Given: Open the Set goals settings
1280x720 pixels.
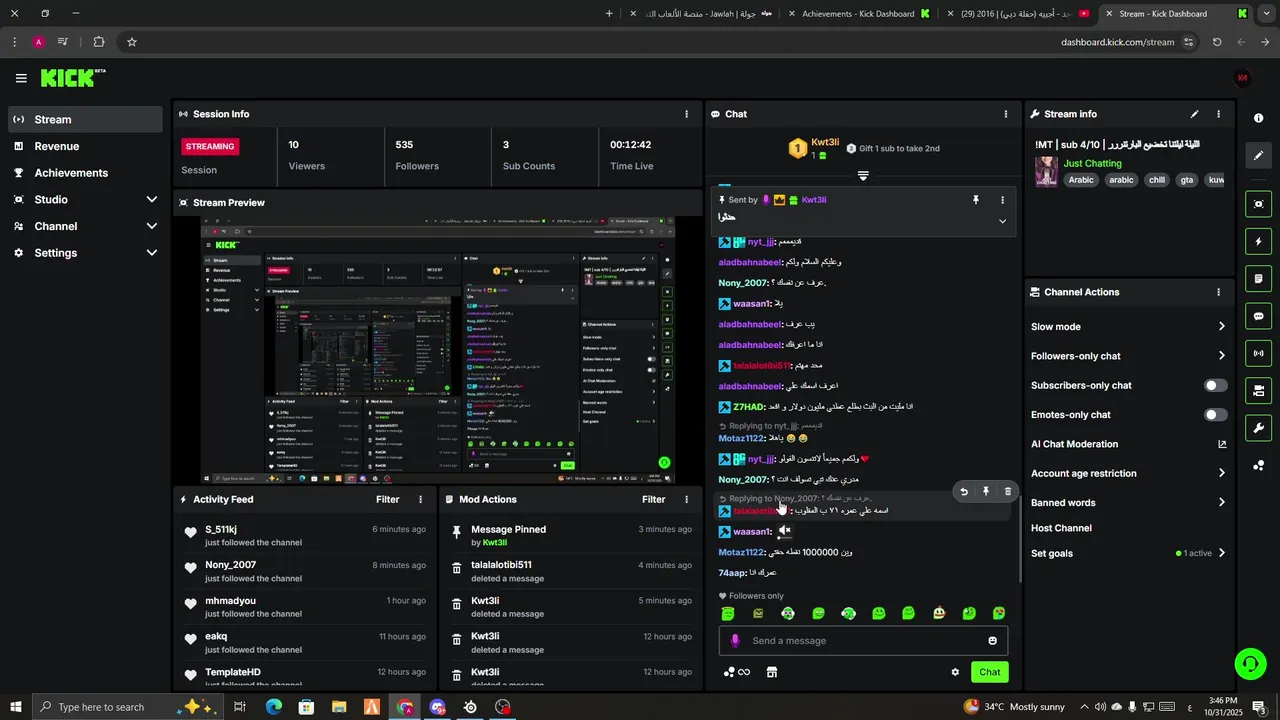Looking at the screenshot, I should tap(1128, 553).
